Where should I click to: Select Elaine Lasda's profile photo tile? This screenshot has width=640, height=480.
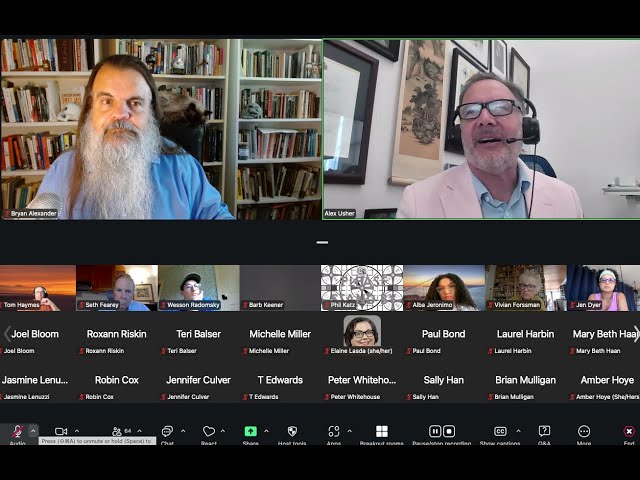coord(362,334)
